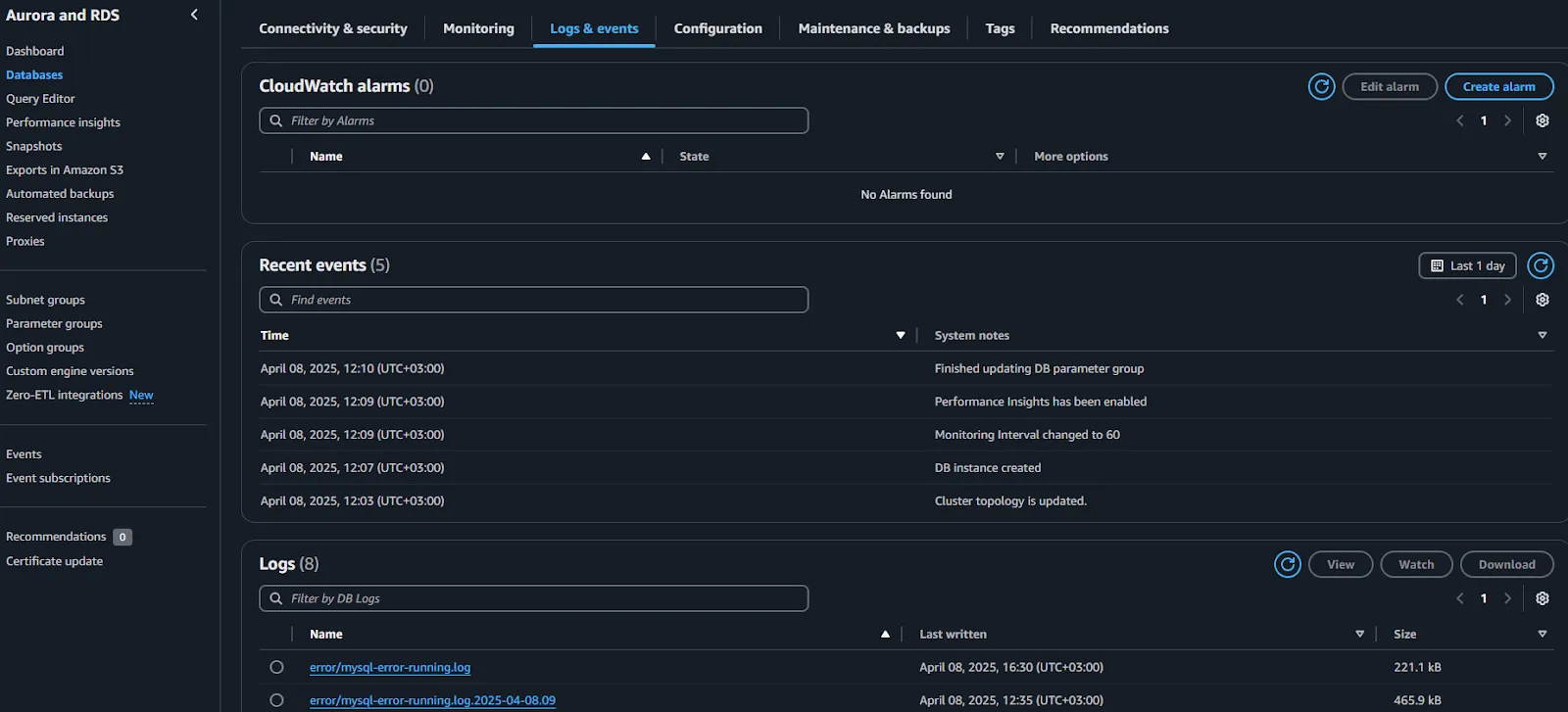
Task: Open Event subscriptions in sidebar
Action: tap(58, 478)
